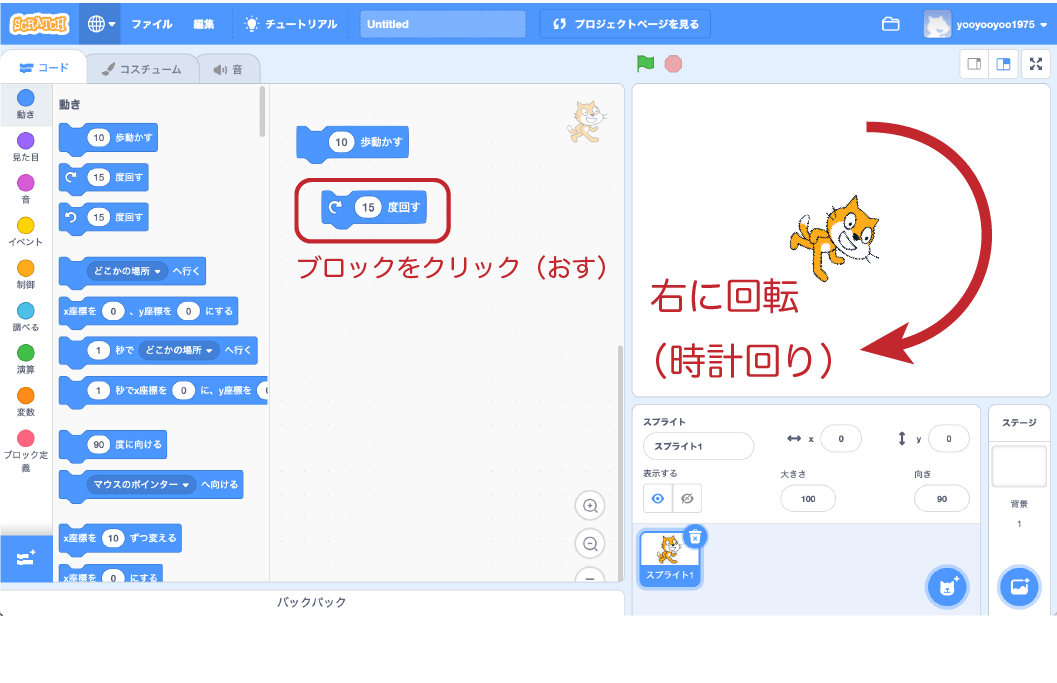Click プロジェクトページを見る button

click(x=625, y=24)
